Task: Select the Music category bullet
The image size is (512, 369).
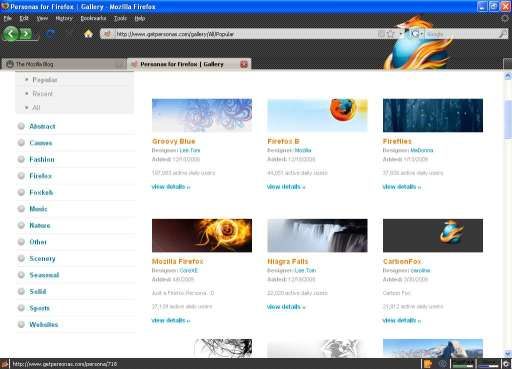Action: 21,209
